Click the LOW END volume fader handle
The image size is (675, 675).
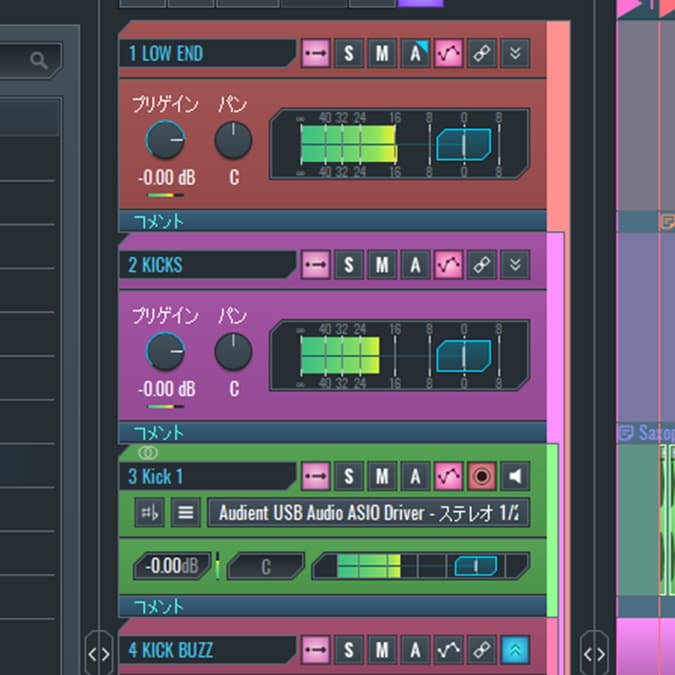pyautogui.click(x=464, y=144)
